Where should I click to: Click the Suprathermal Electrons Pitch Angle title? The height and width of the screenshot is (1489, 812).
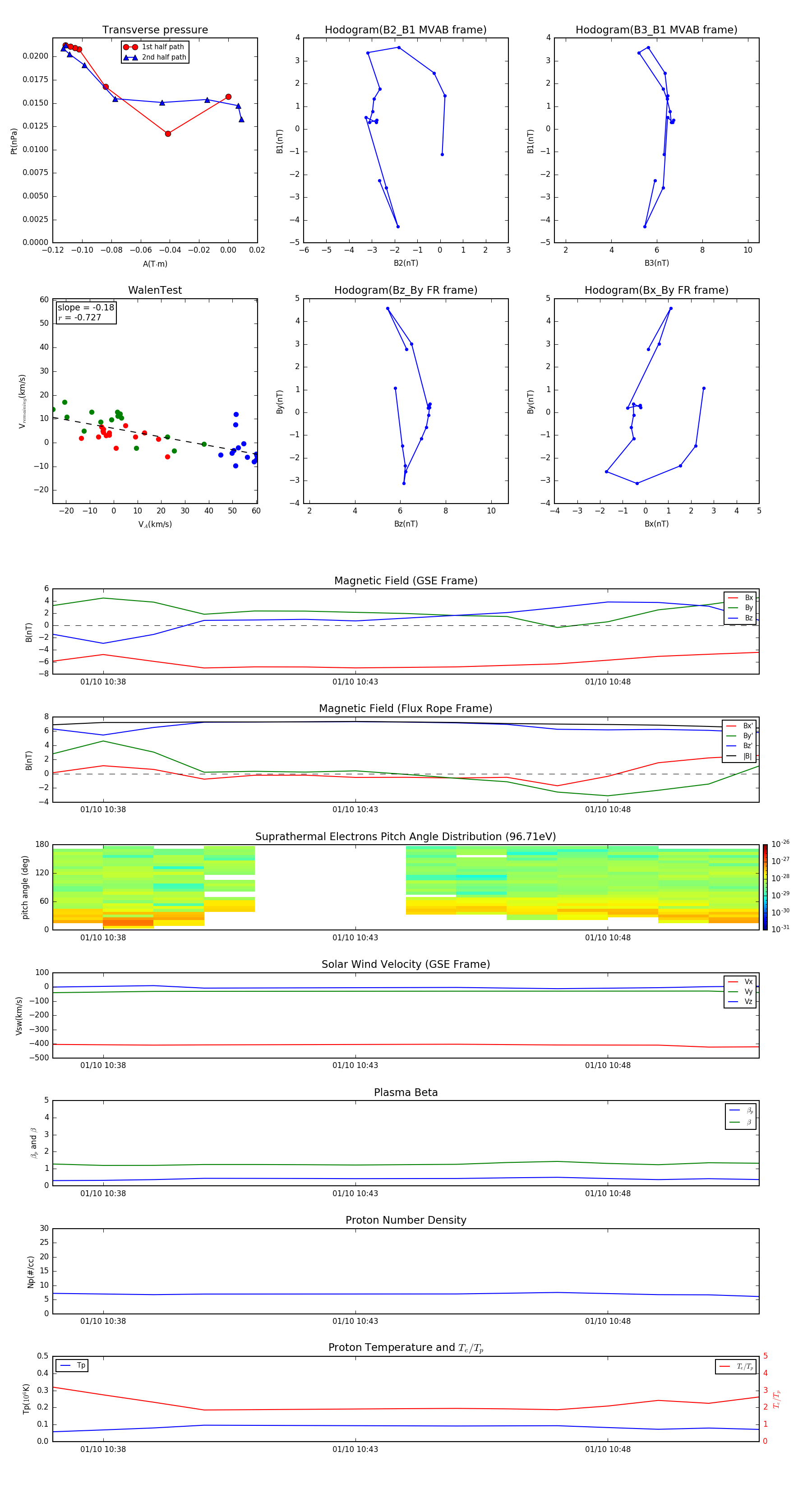406,837
